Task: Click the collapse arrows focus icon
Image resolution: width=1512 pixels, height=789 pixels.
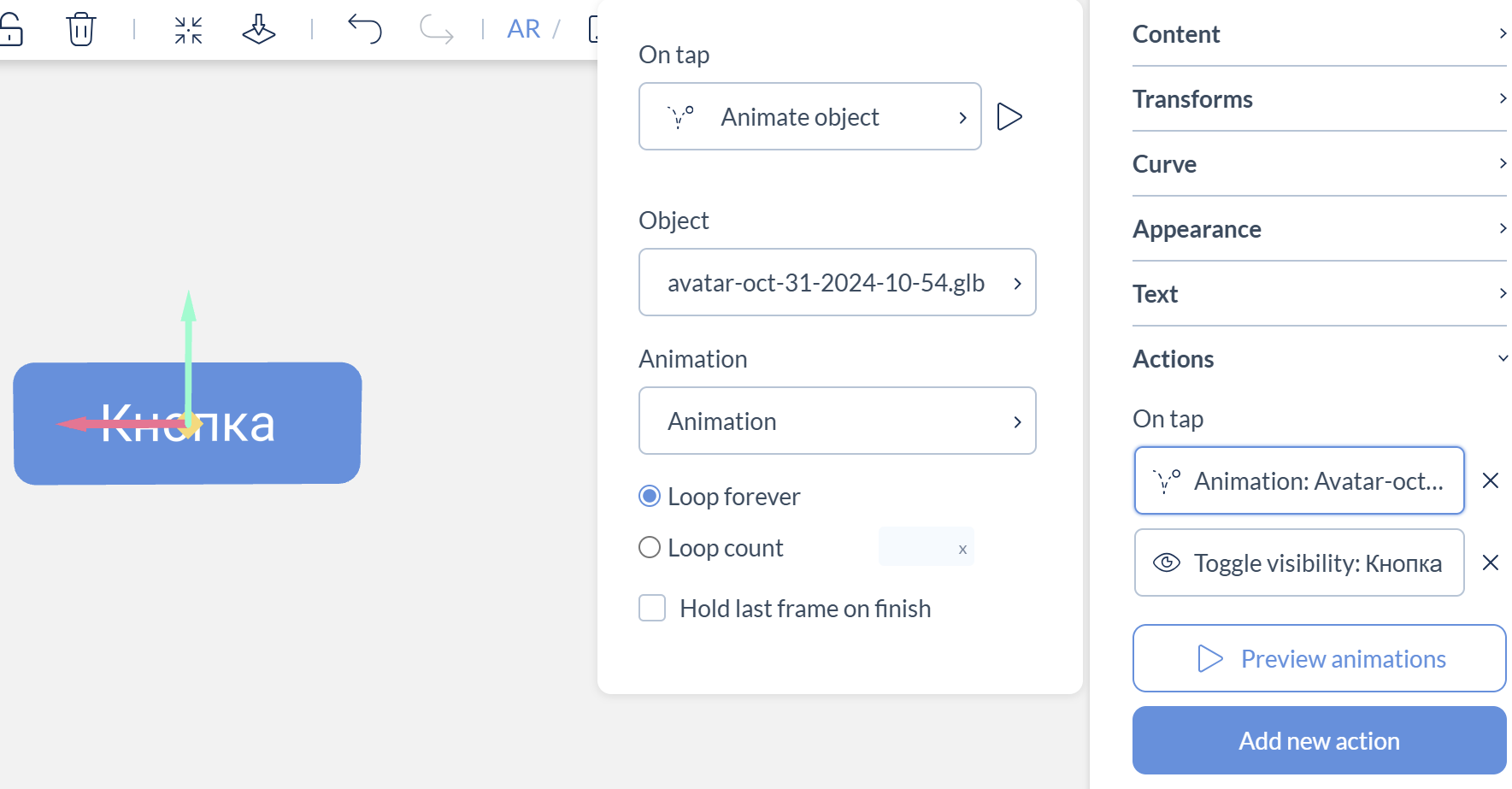Action: [x=188, y=30]
